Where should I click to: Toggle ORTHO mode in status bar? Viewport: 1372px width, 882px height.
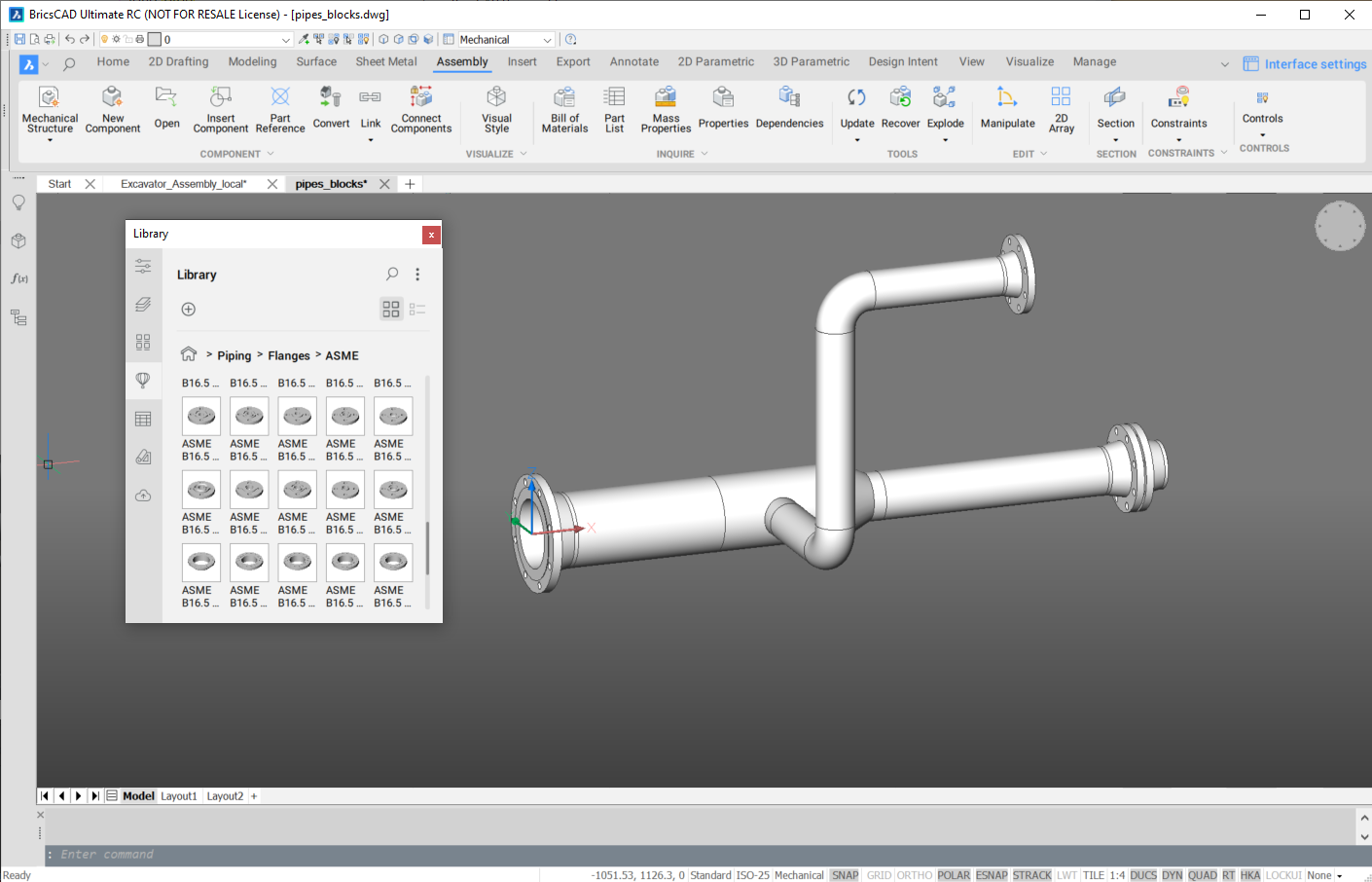915,875
